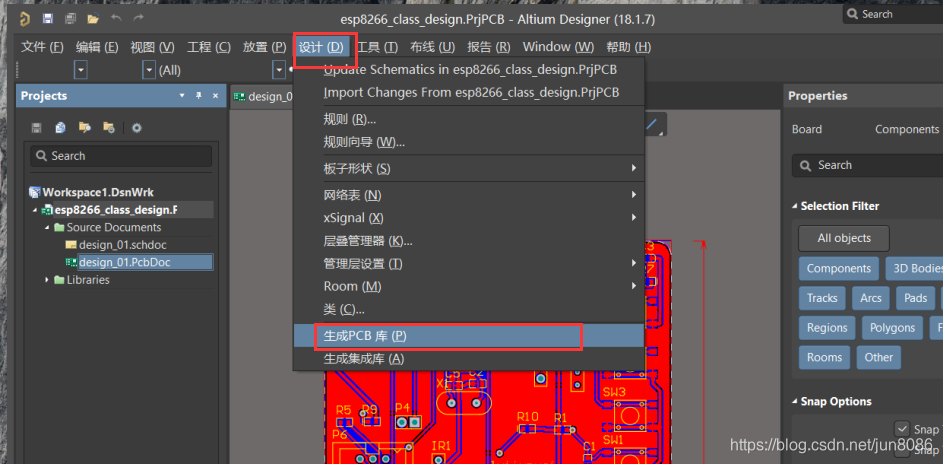Image resolution: width=943 pixels, height=464 pixels.
Task: Expand the Libraries folder
Action: point(48,280)
